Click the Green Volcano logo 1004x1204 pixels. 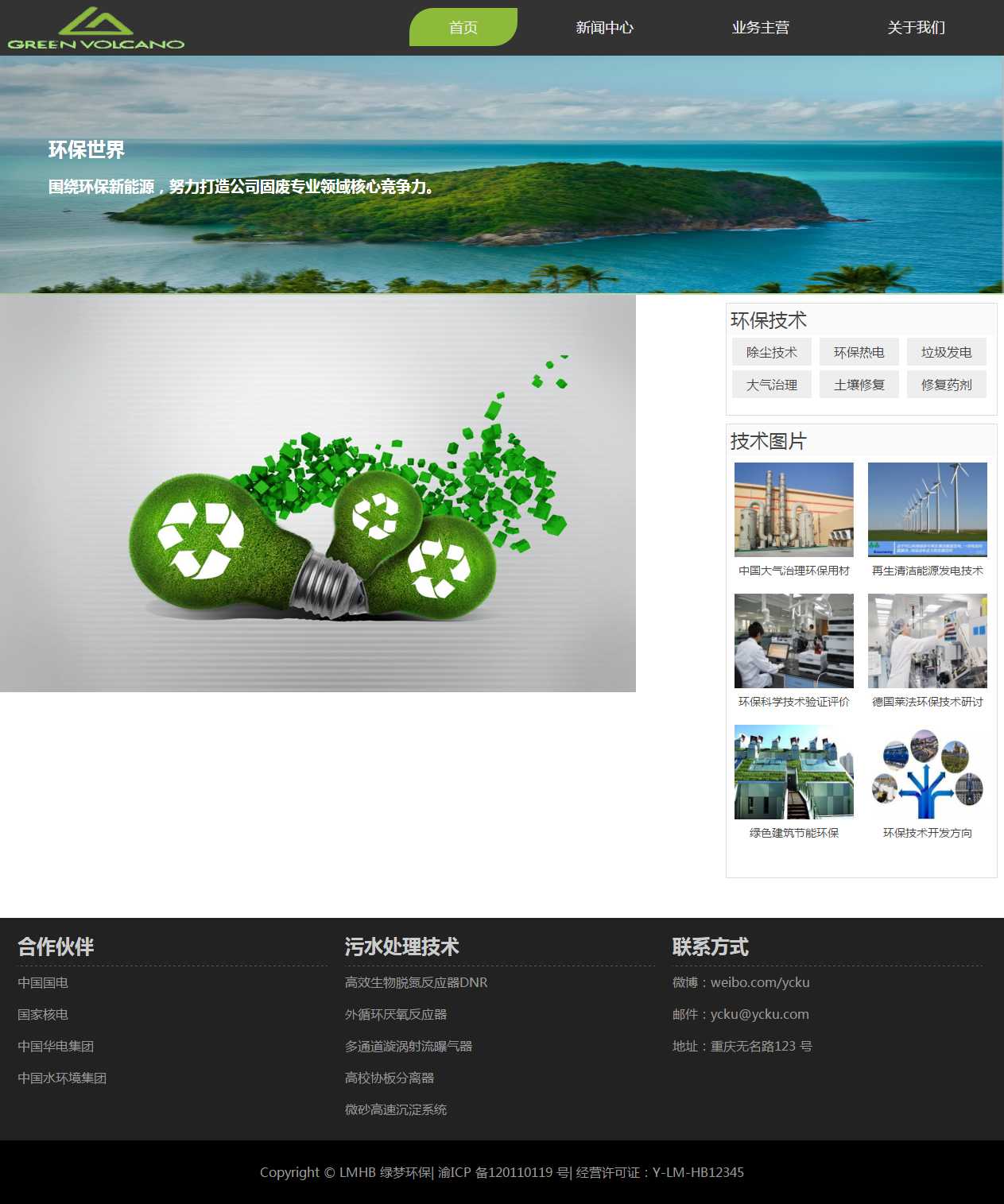pos(96,29)
